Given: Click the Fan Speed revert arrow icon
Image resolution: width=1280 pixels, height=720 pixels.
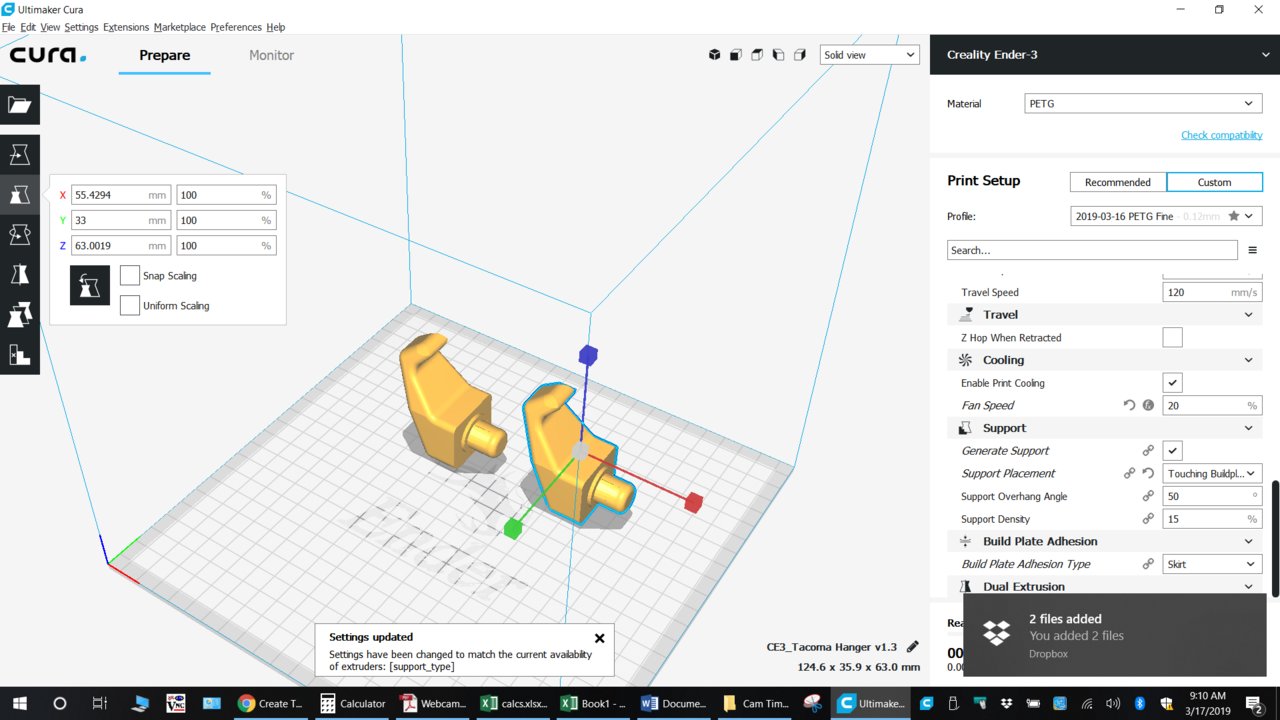Looking at the screenshot, I should [x=1129, y=405].
